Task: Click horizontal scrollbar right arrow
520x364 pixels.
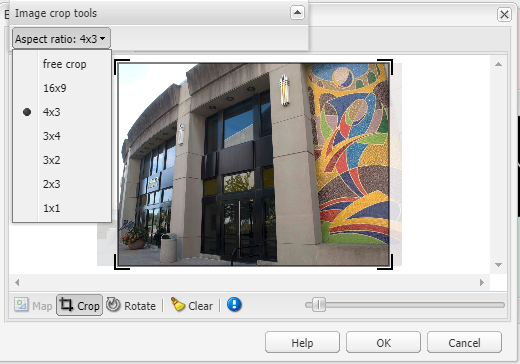Action: 482,283
